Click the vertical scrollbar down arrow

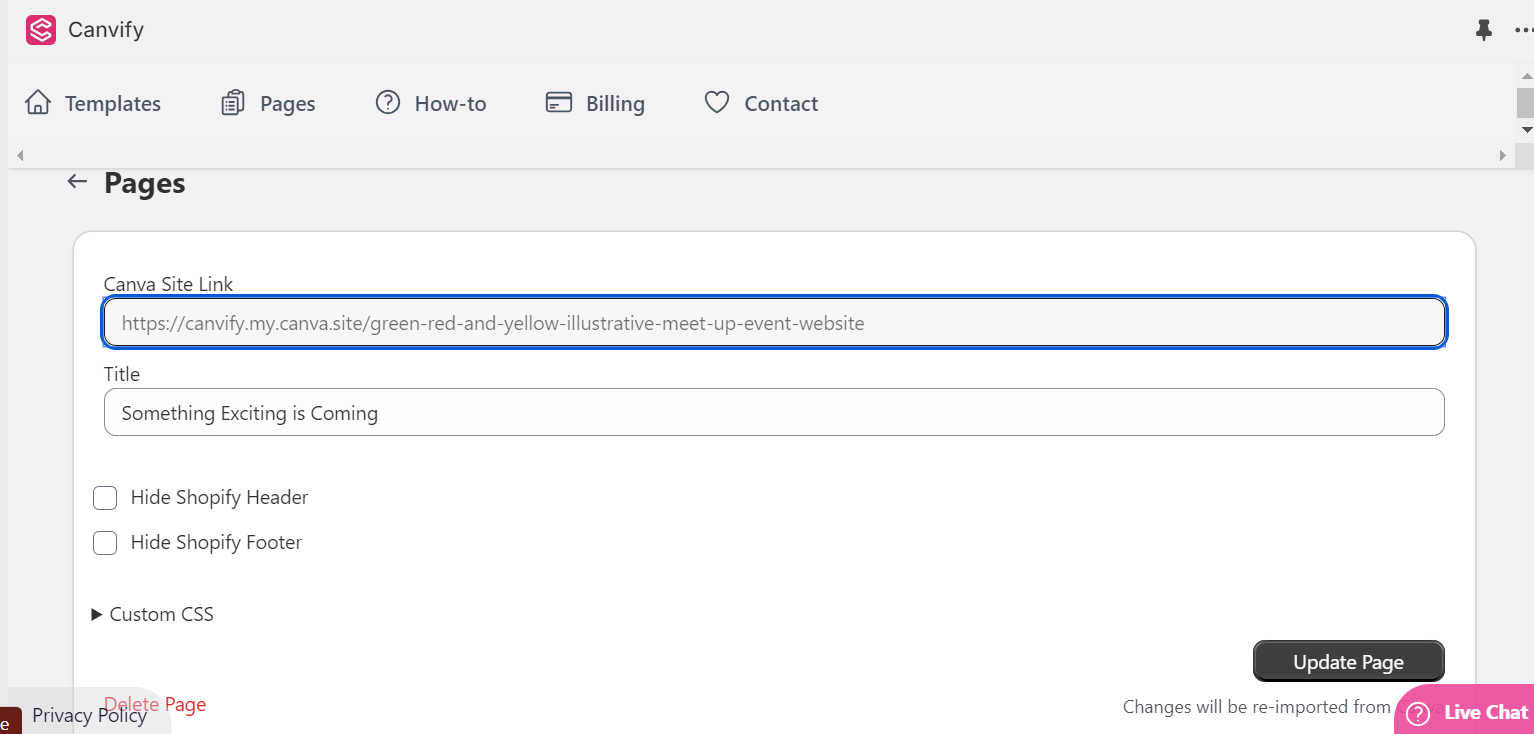click(x=1525, y=130)
